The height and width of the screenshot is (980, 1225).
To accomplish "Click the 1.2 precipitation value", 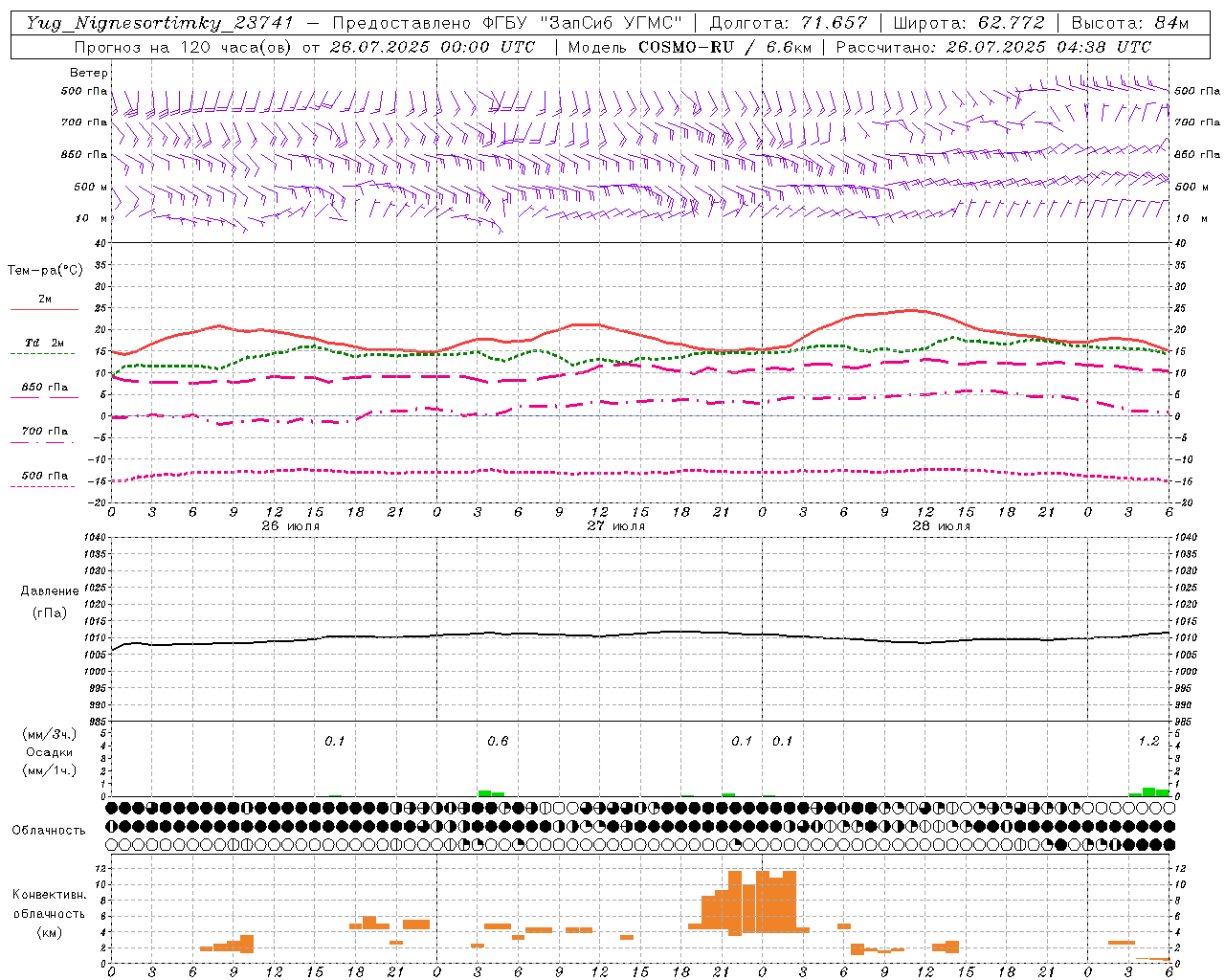I will pos(1148,741).
